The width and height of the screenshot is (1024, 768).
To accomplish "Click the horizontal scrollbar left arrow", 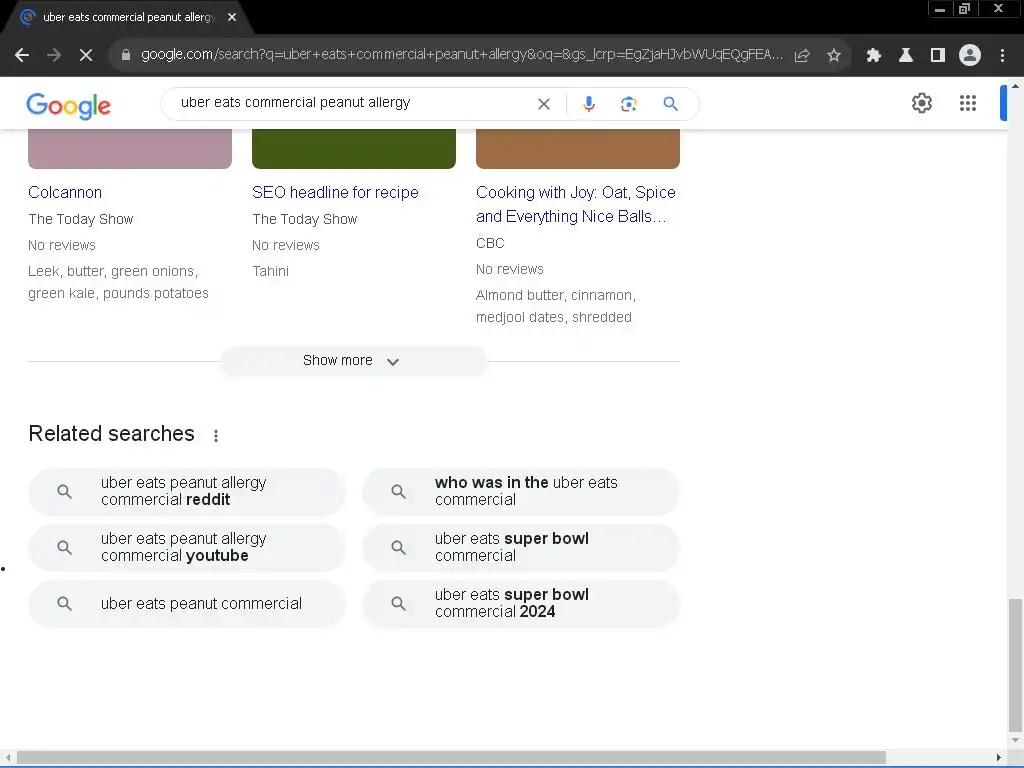I will point(8,758).
